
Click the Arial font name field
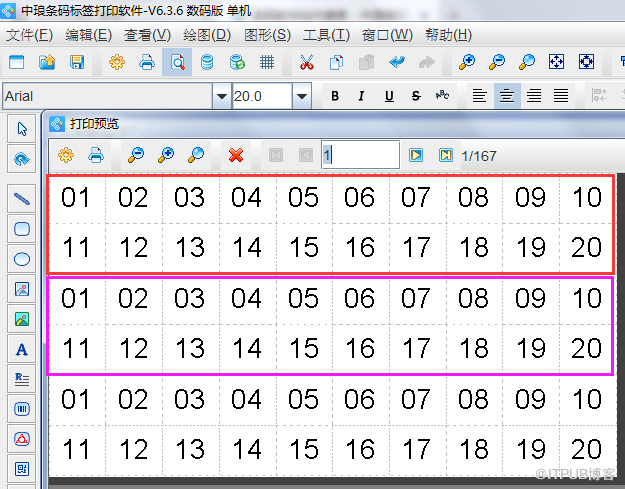coord(108,96)
